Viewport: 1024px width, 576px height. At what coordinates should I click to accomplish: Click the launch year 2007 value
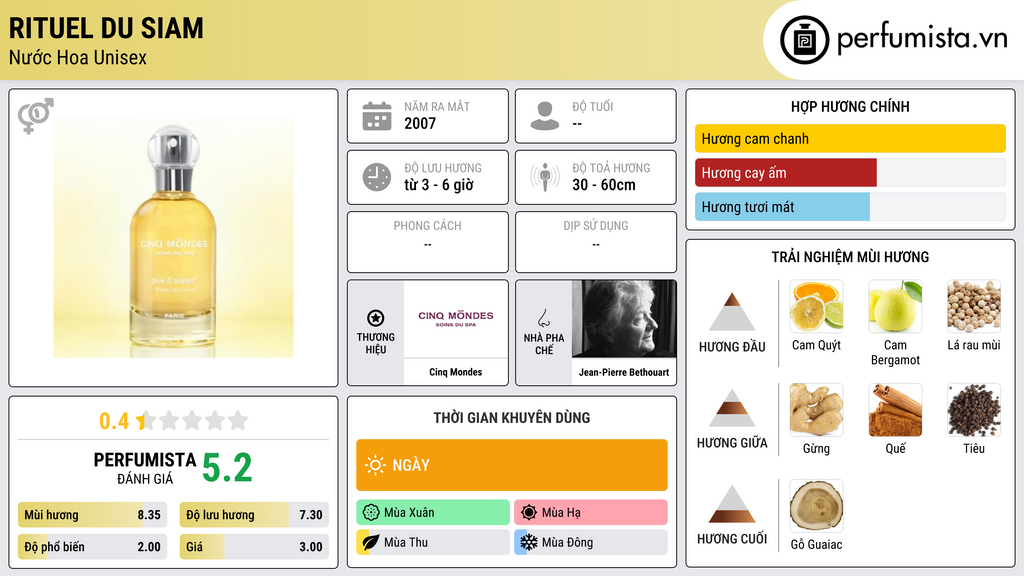[x=420, y=123]
